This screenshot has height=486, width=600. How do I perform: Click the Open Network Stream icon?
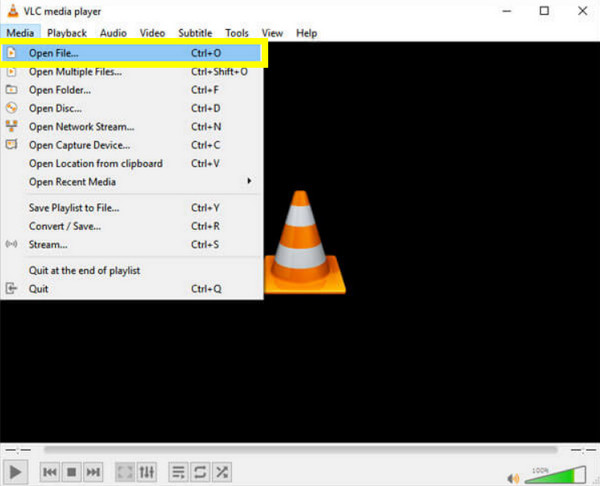[x=11, y=126]
